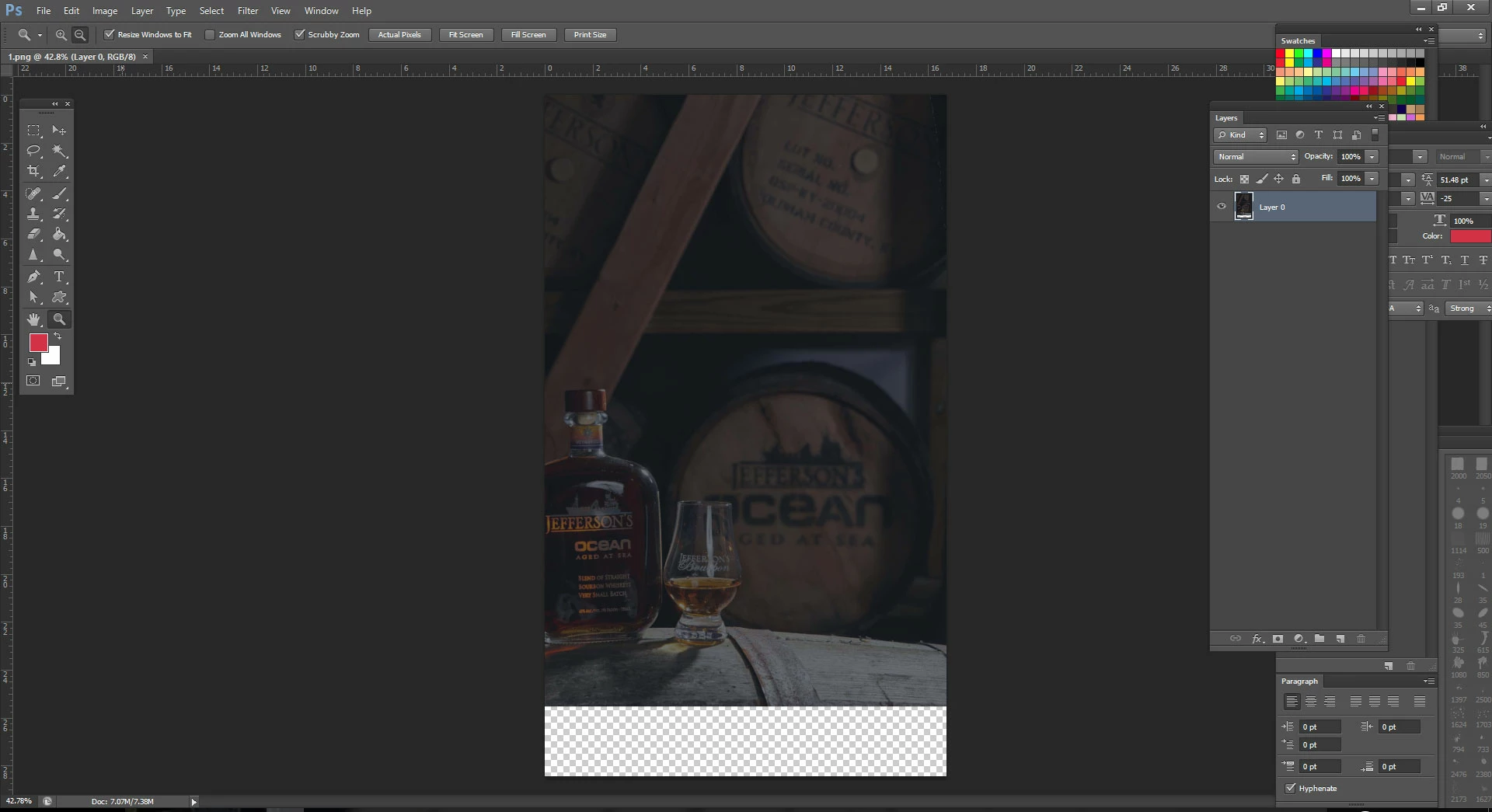Viewport: 1492px width, 812px height.
Task: Open the Fill slider dropdown
Action: tap(1372, 179)
